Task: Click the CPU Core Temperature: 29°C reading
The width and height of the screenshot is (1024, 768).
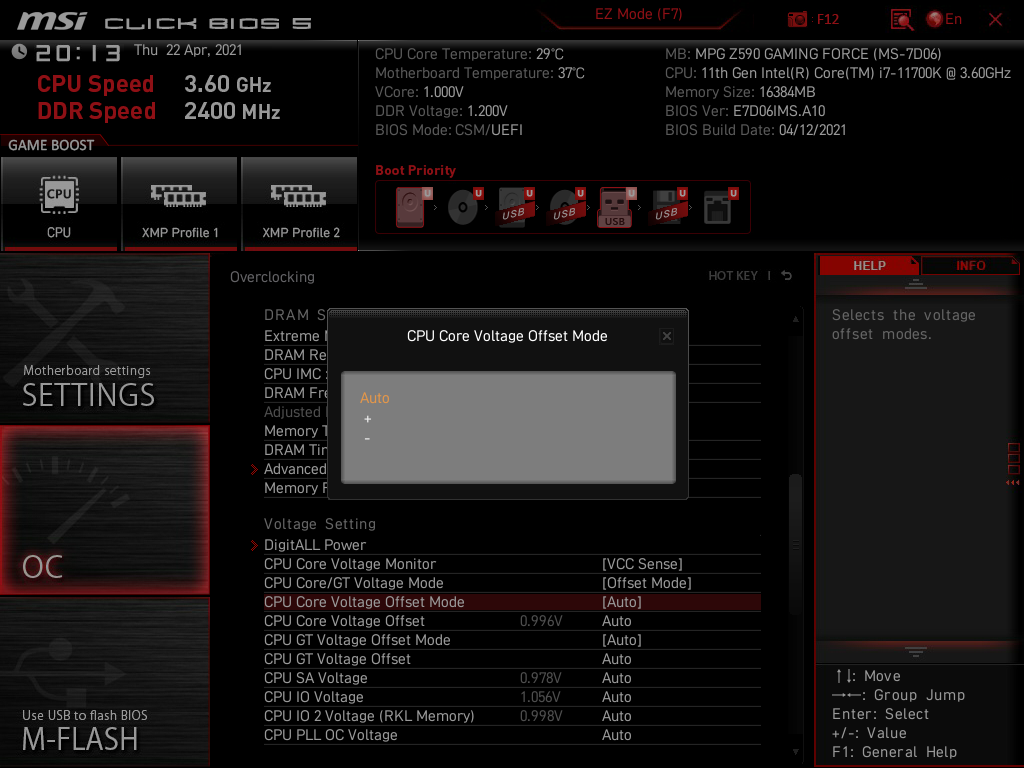Action: pyautogui.click(x=469, y=54)
